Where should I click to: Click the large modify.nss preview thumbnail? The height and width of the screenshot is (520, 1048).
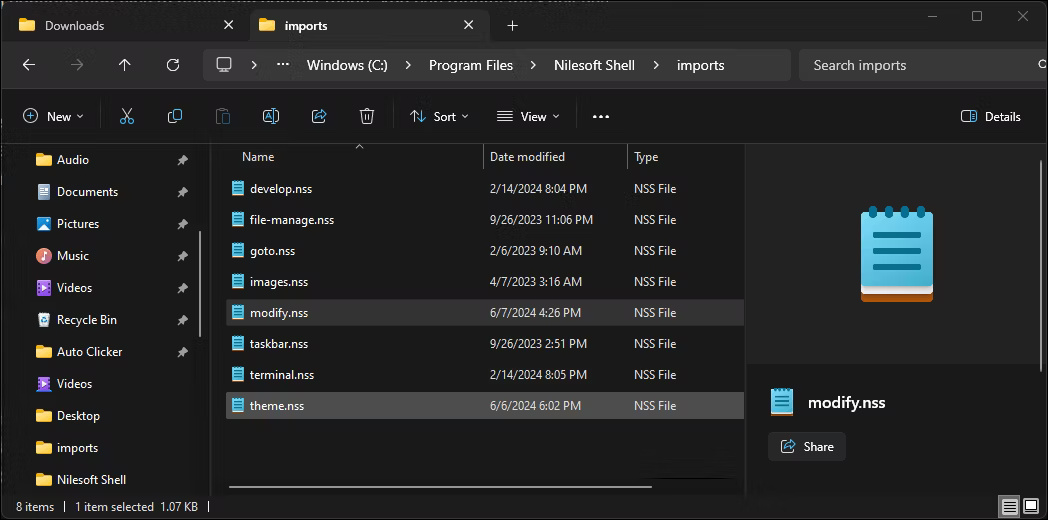coord(896,253)
